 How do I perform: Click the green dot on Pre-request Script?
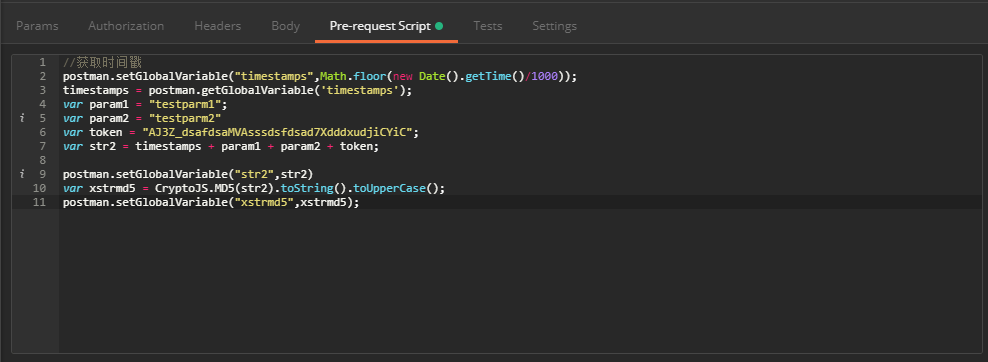(x=439, y=26)
